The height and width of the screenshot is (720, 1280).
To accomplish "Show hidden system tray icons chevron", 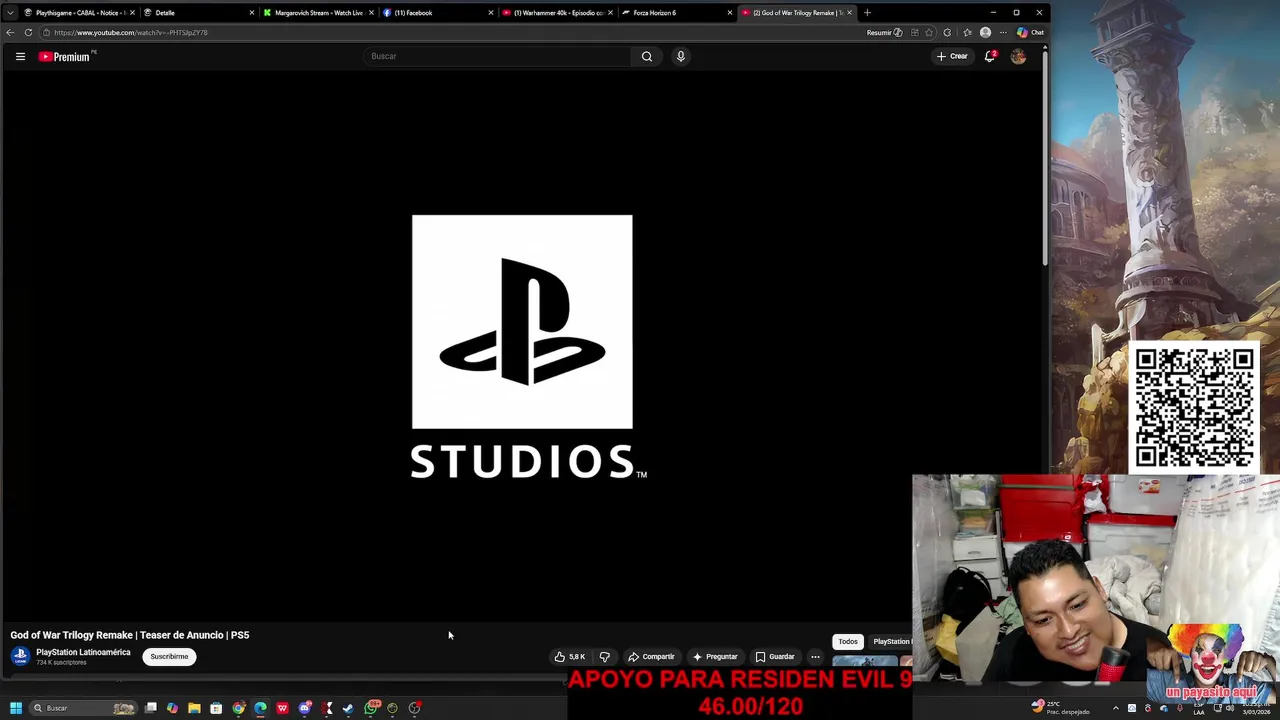I will pyautogui.click(x=1115, y=708).
